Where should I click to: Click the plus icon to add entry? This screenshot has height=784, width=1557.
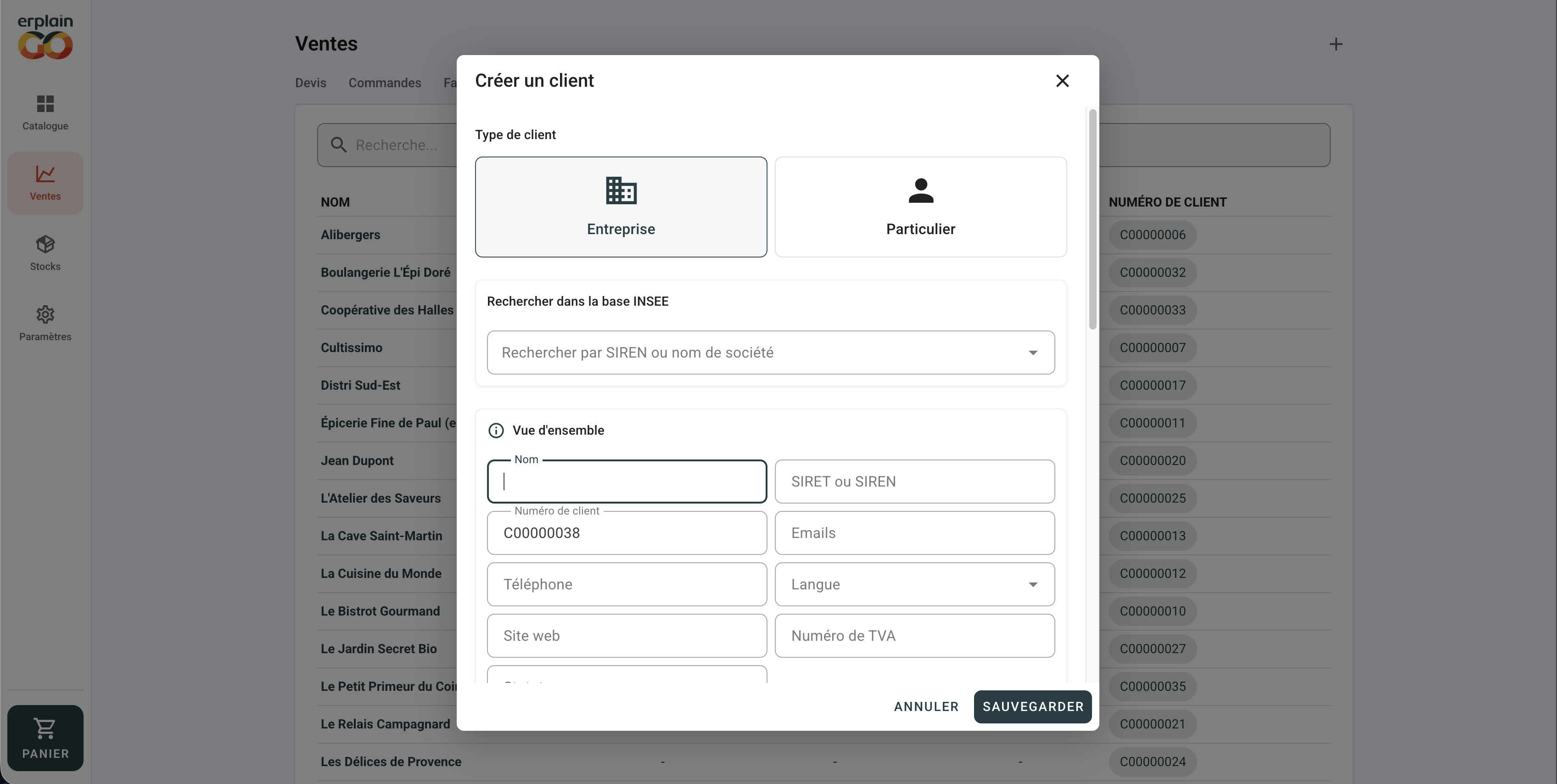1336,44
